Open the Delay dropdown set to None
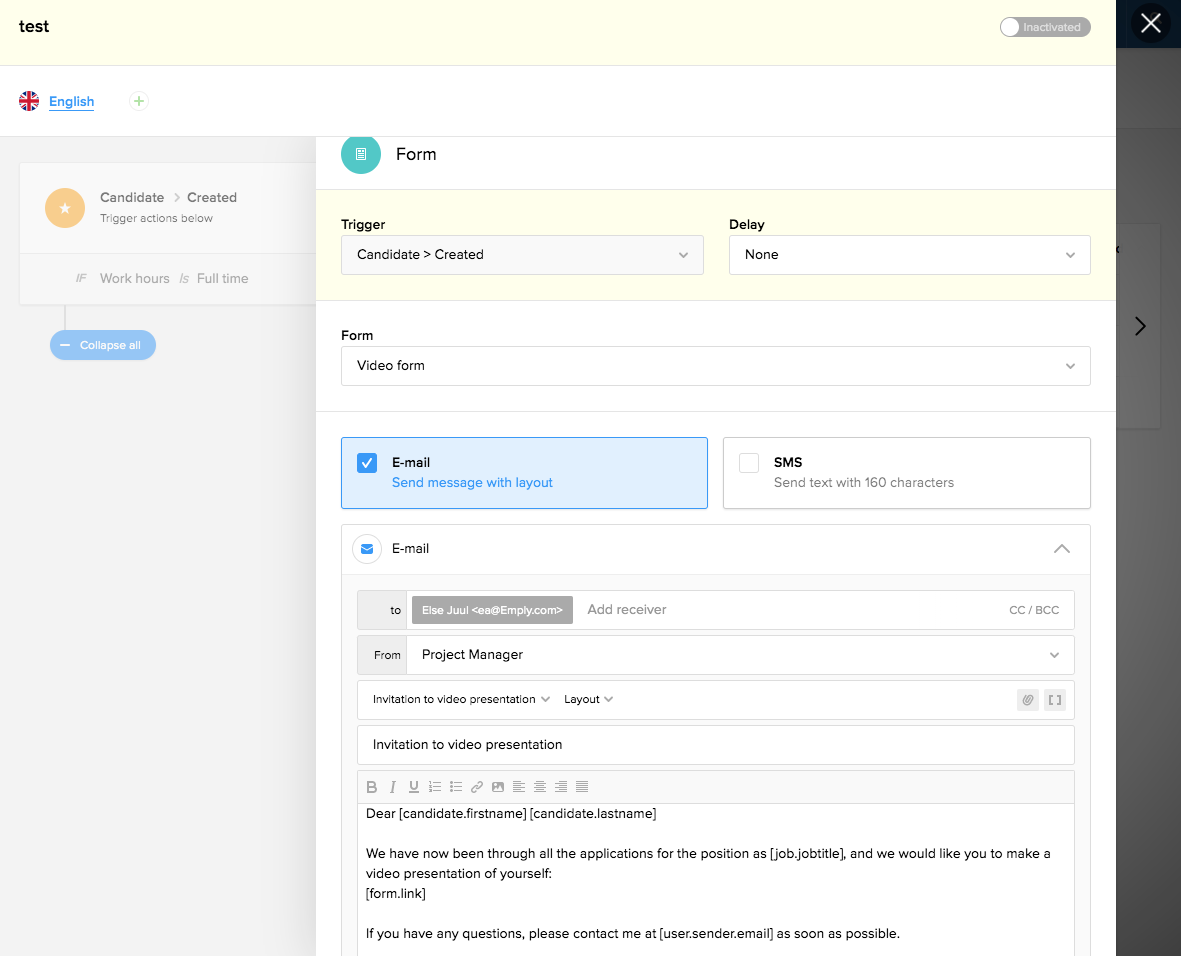Viewport: 1181px width, 956px height. tap(909, 255)
